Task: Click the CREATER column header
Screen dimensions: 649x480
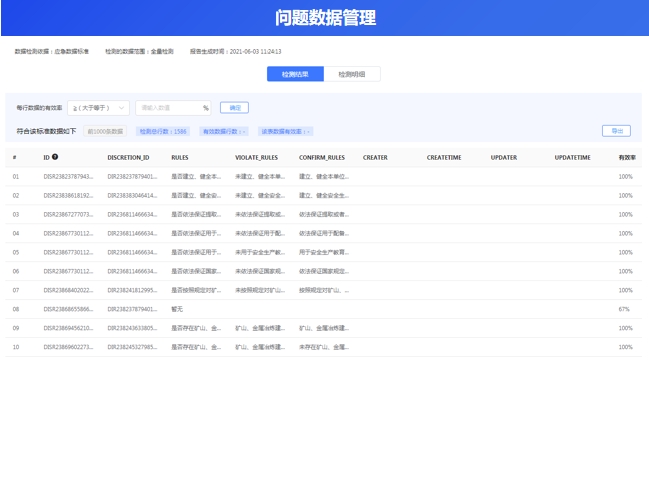Action: 375,158
